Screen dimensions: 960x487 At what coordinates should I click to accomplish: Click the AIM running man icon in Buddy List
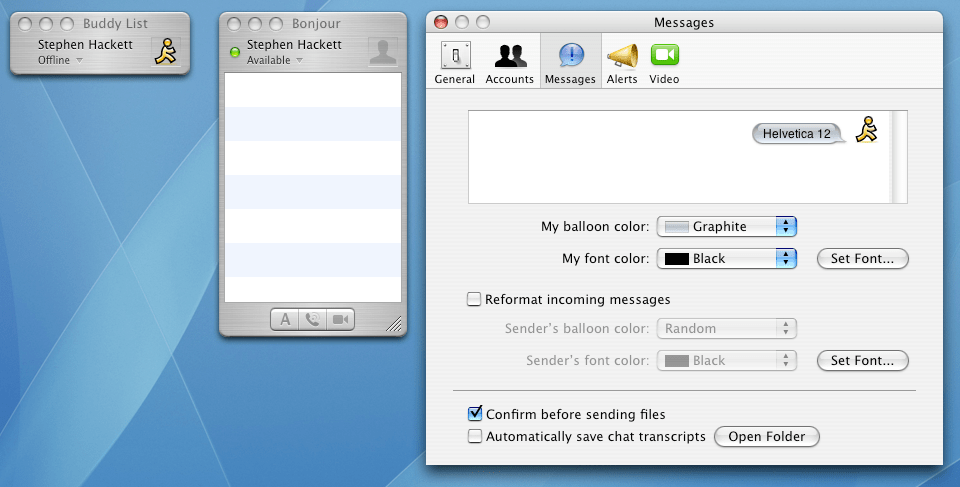point(166,51)
